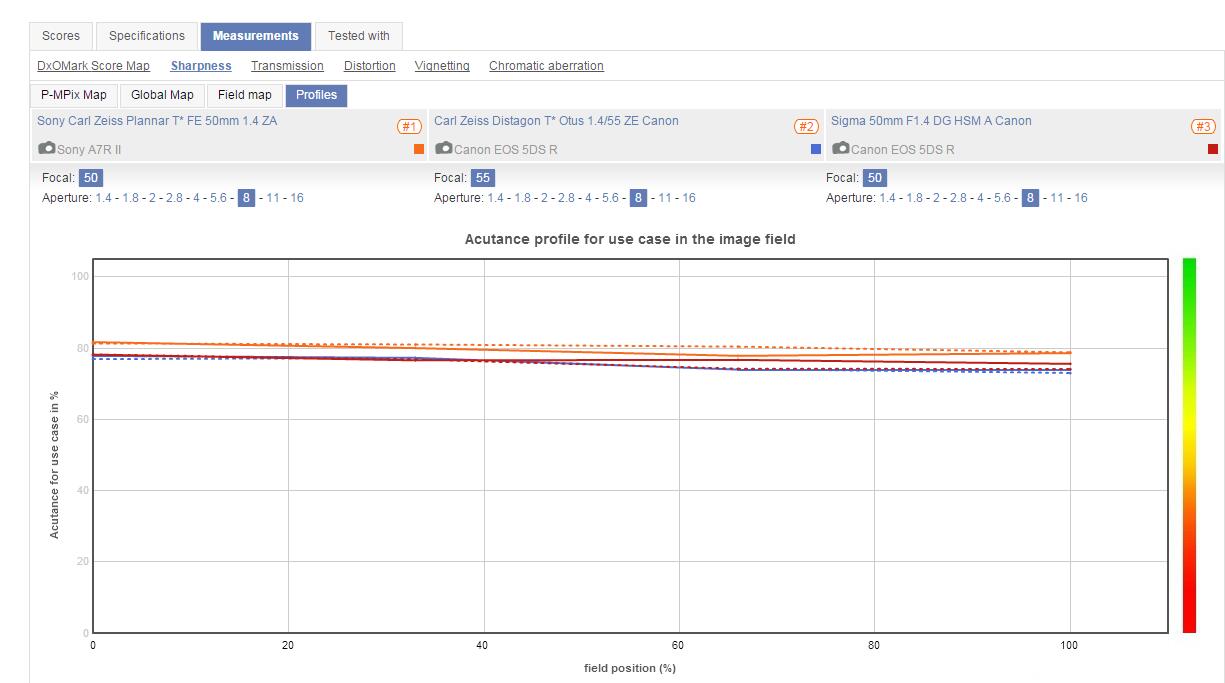Image resolution: width=1225 pixels, height=683 pixels.
Task: Click the camera icon beside Sony A7R II
Action: 46,148
